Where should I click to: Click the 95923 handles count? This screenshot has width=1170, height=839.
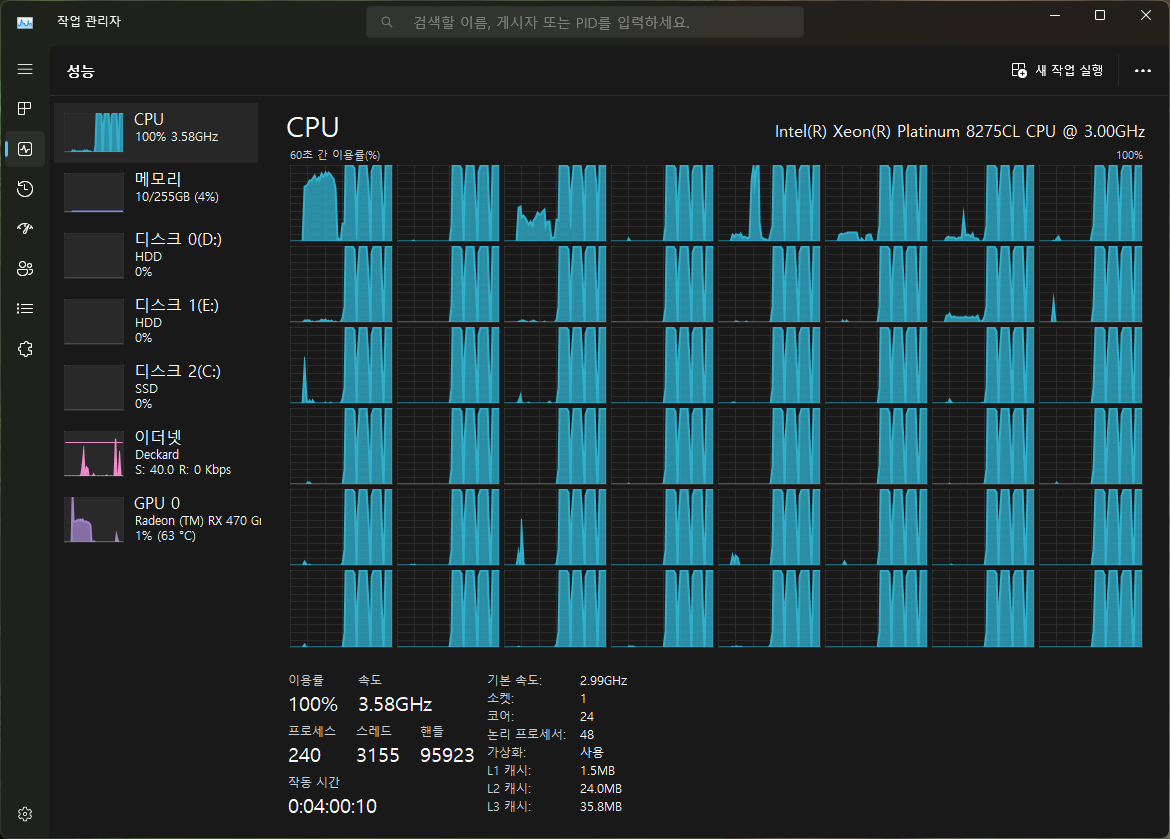coord(447,755)
